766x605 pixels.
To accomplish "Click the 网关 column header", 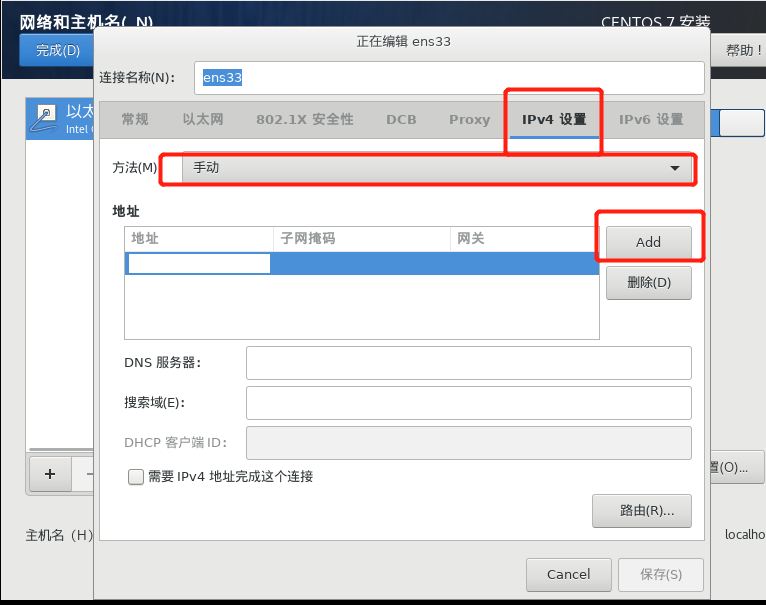I will [524, 238].
